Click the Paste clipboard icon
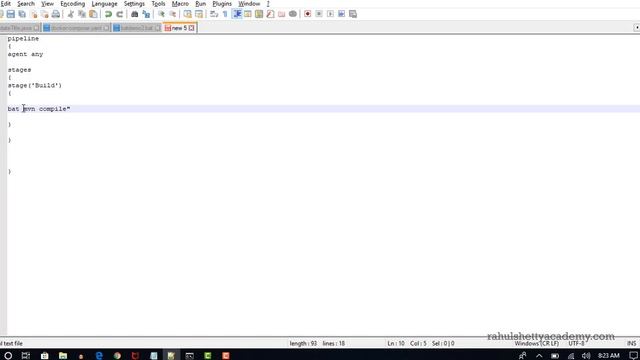 coord(93,14)
